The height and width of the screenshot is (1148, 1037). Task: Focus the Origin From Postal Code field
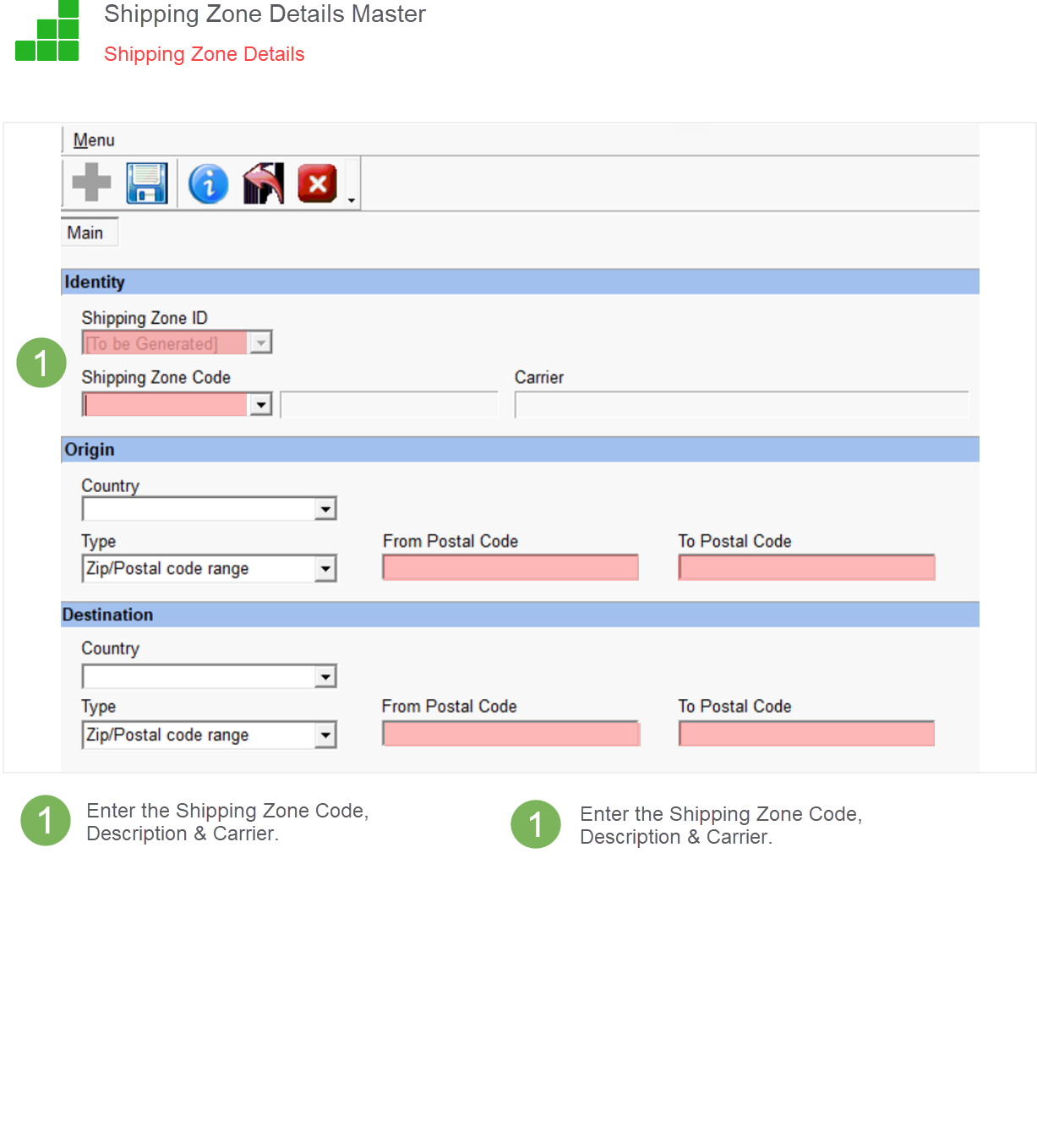pyautogui.click(x=510, y=567)
